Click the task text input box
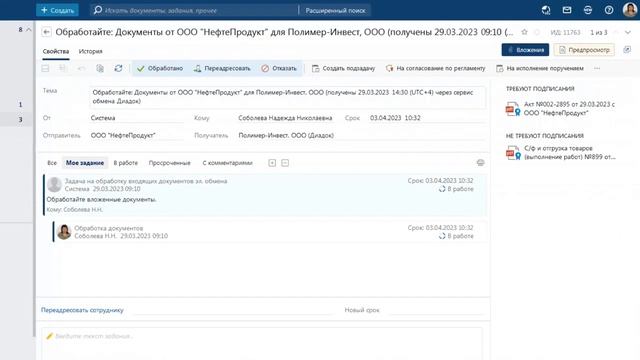 coord(262,344)
